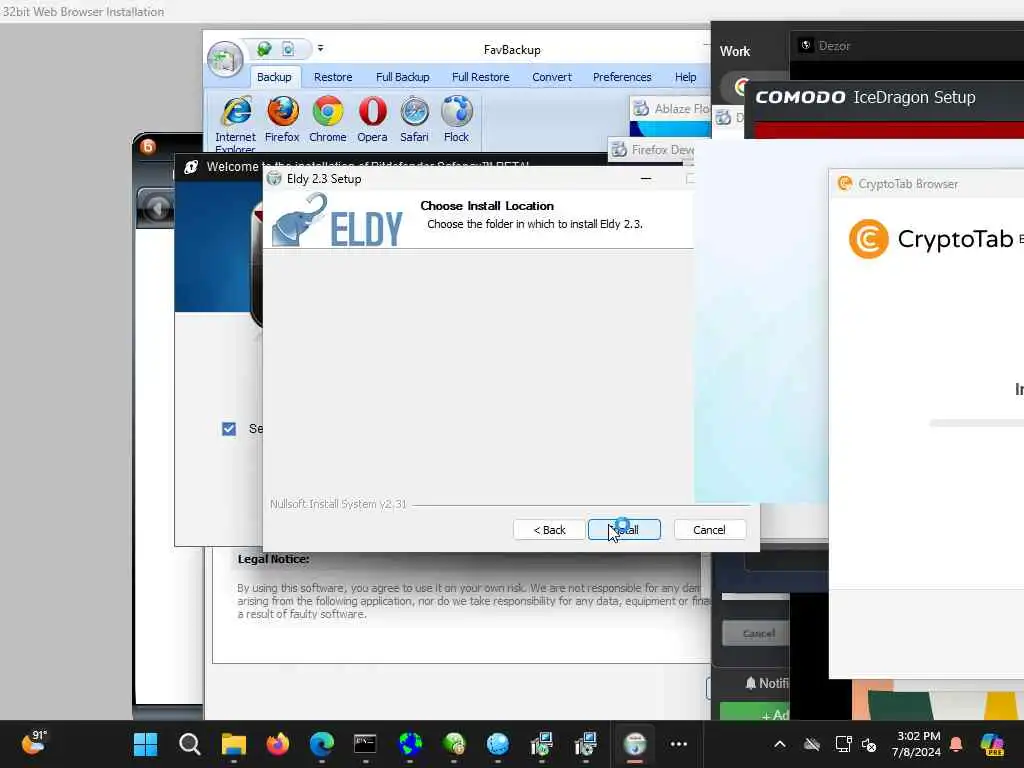Show more taskbar apps via the three dots
This screenshot has height=768, width=1024.
679,744
